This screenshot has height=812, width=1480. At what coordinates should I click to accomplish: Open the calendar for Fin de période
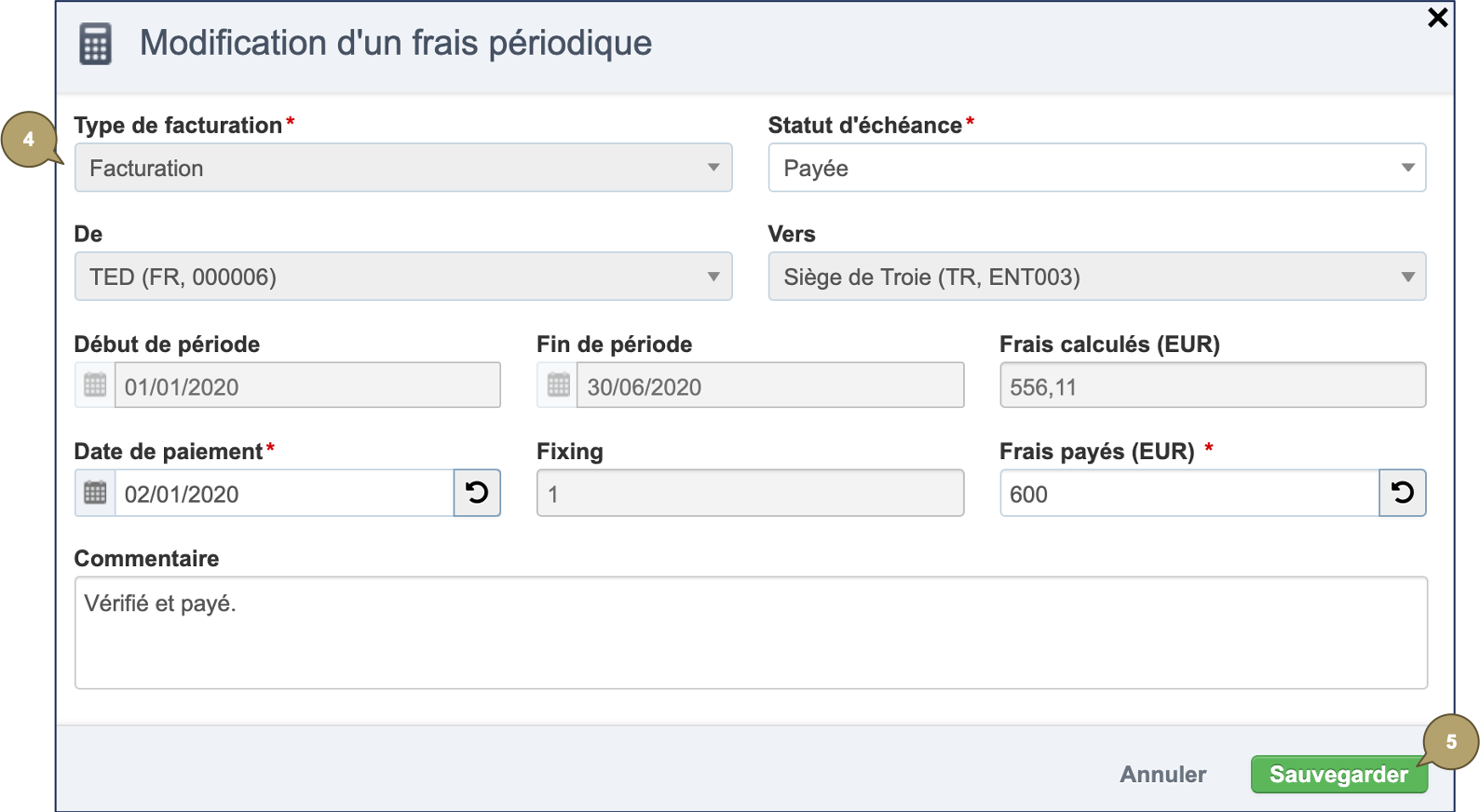(x=556, y=384)
